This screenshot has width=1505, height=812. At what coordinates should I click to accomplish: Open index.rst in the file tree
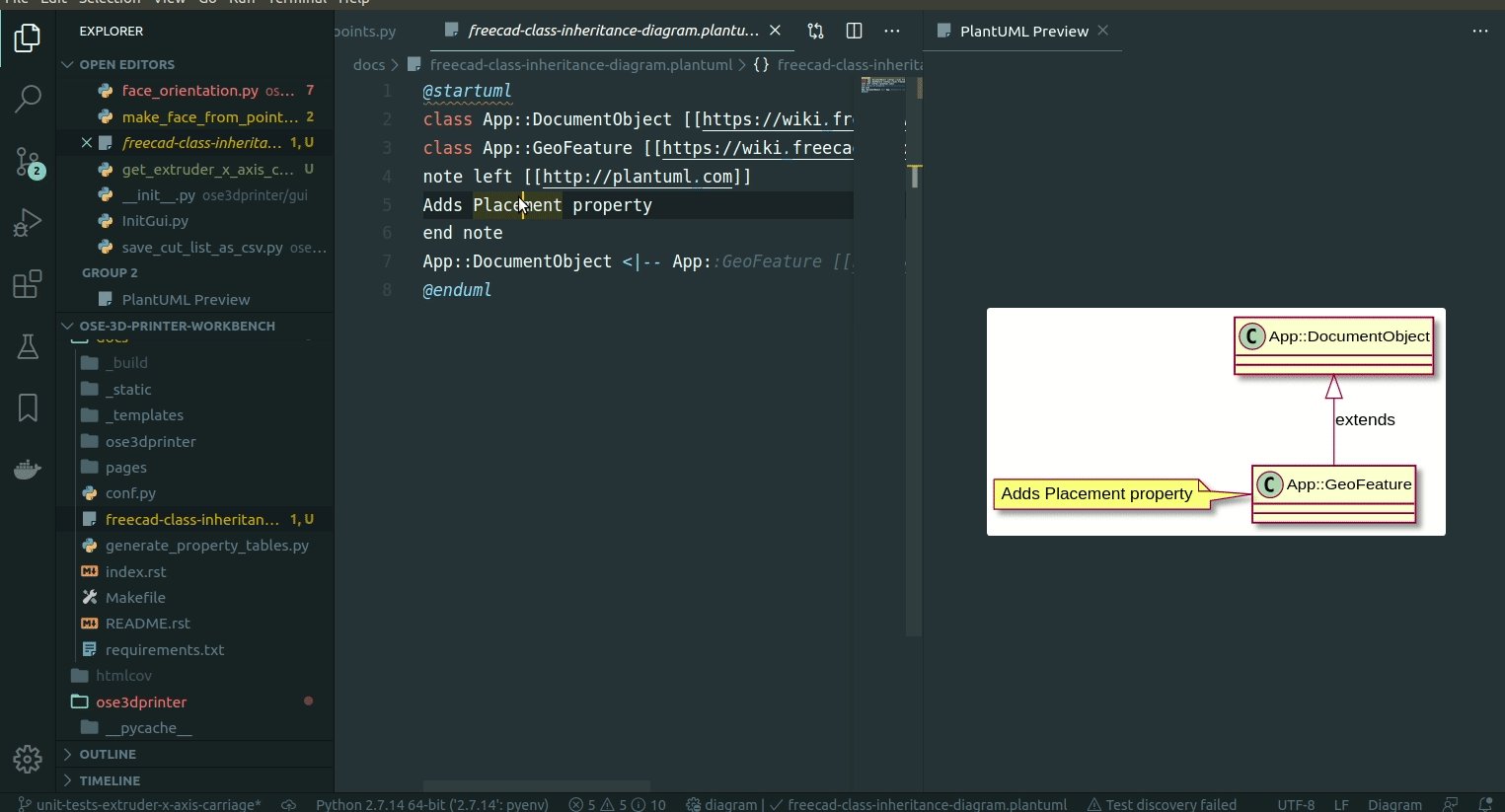click(x=194, y=572)
